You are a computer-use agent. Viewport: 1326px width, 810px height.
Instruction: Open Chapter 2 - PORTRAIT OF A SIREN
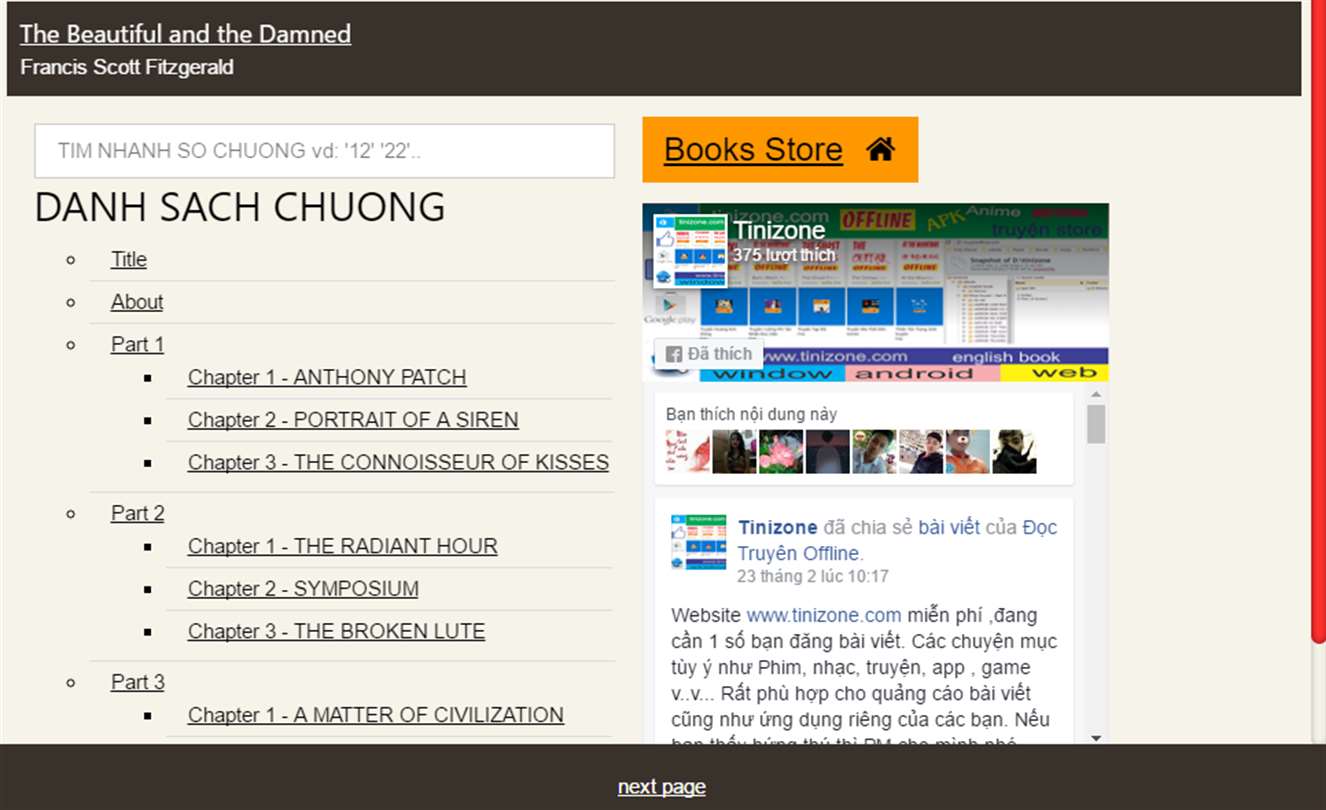353,420
